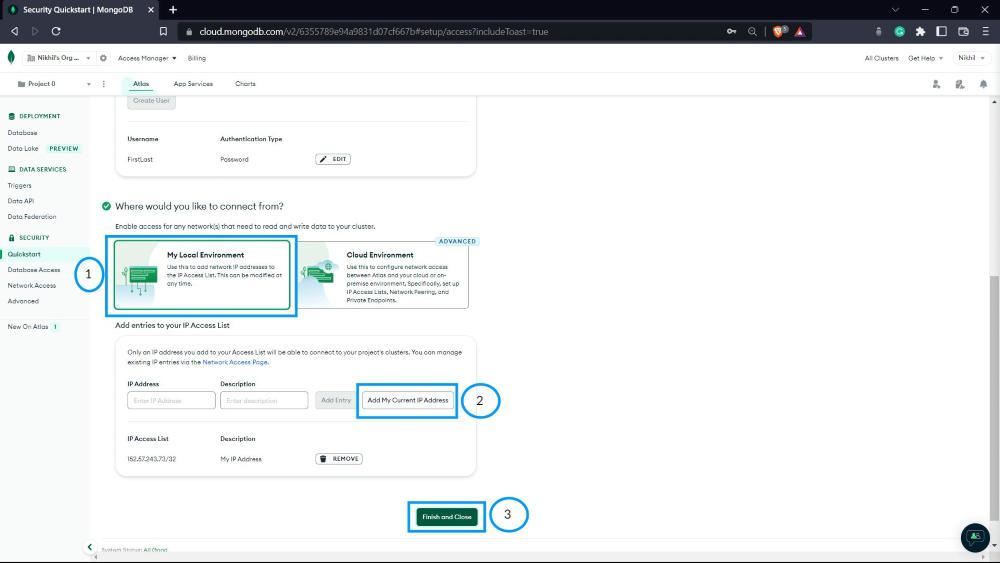Focus the IP Address input field
The height and width of the screenshot is (563, 1000).
click(171, 400)
